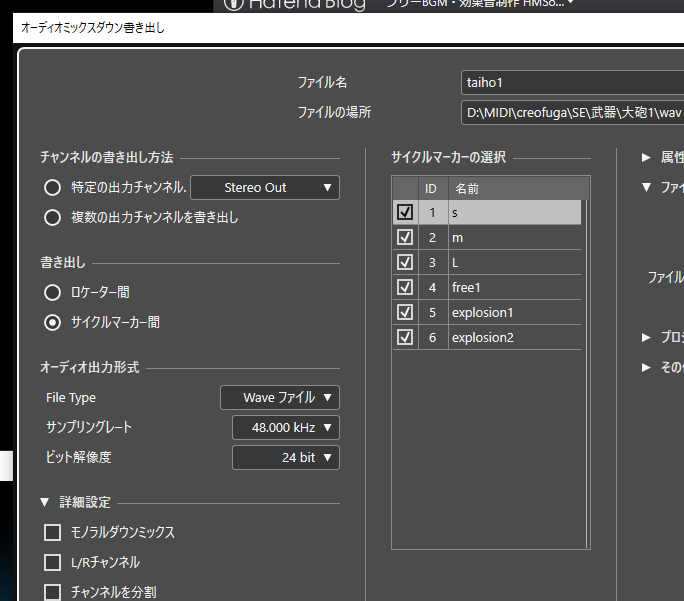Image resolution: width=684 pixels, height=601 pixels.
Task: Click the 名前 column header
Action: coord(519,188)
